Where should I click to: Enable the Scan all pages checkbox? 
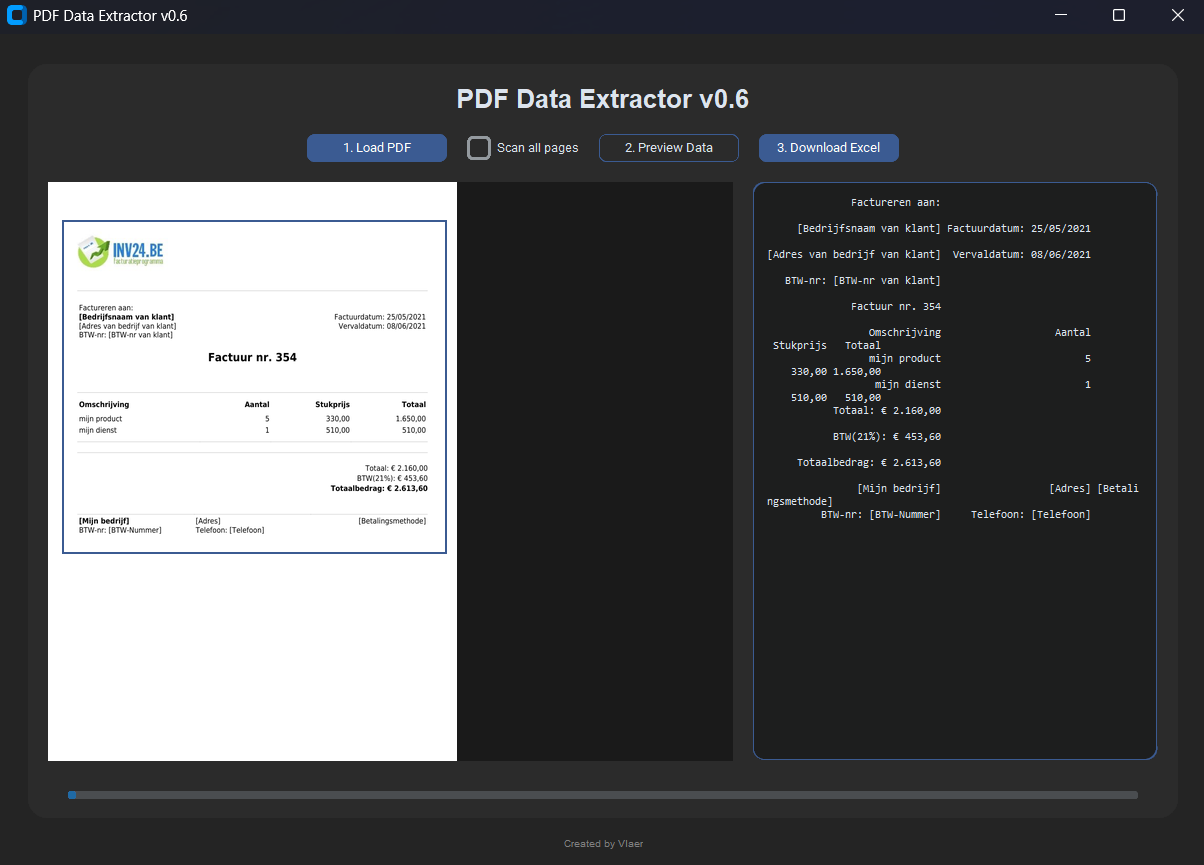(x=479, y=147)
